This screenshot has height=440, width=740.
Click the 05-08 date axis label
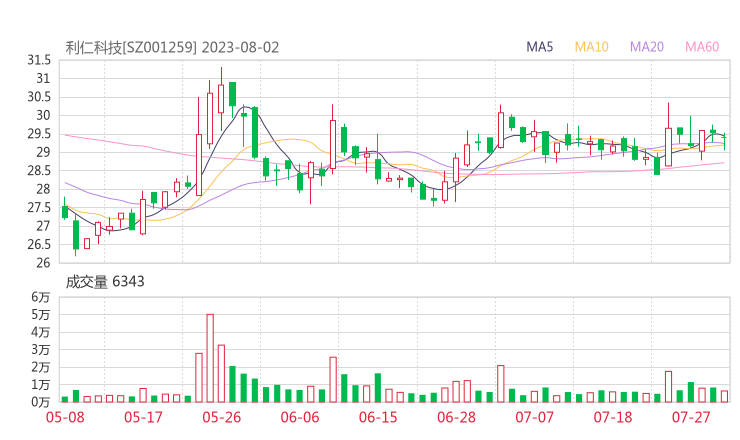[65, 417]
